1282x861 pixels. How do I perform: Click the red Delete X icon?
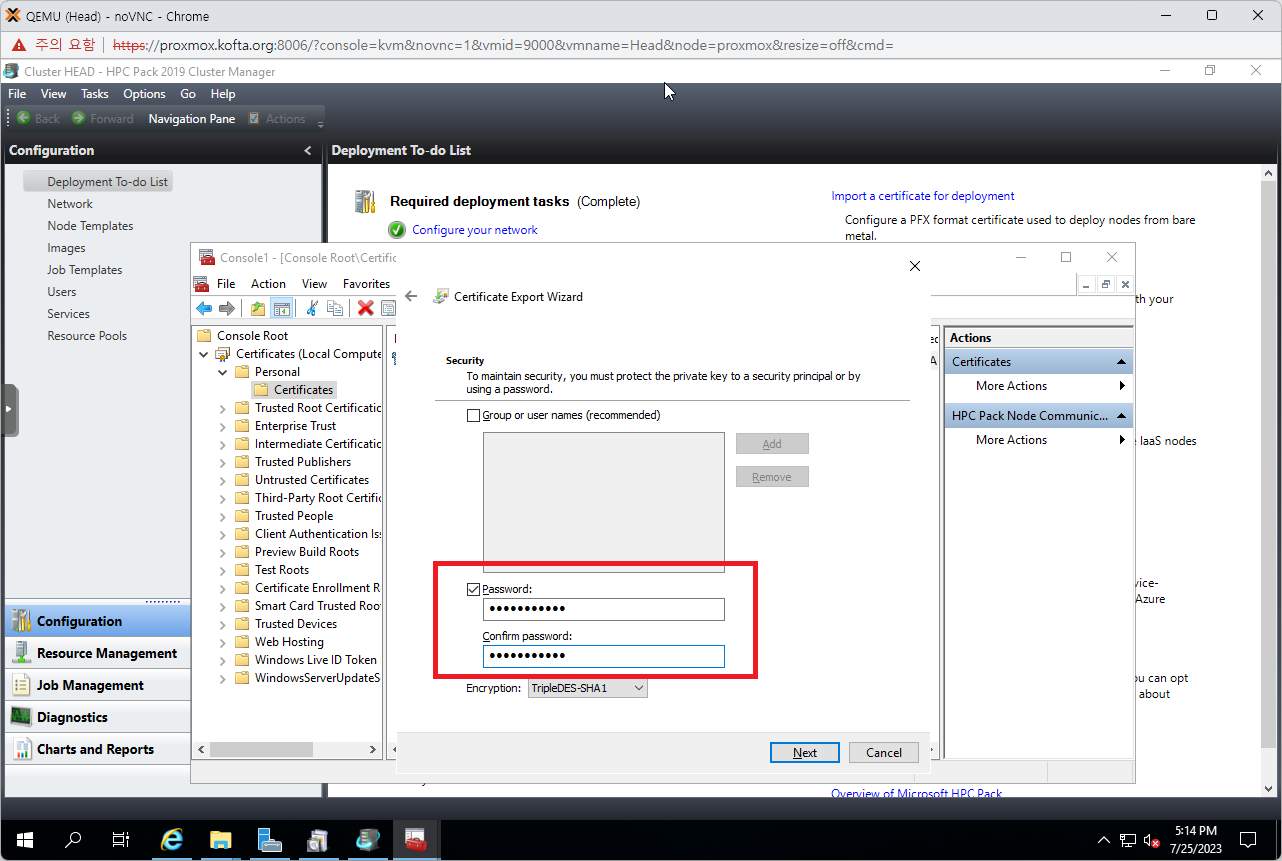[x=366, y=308]
